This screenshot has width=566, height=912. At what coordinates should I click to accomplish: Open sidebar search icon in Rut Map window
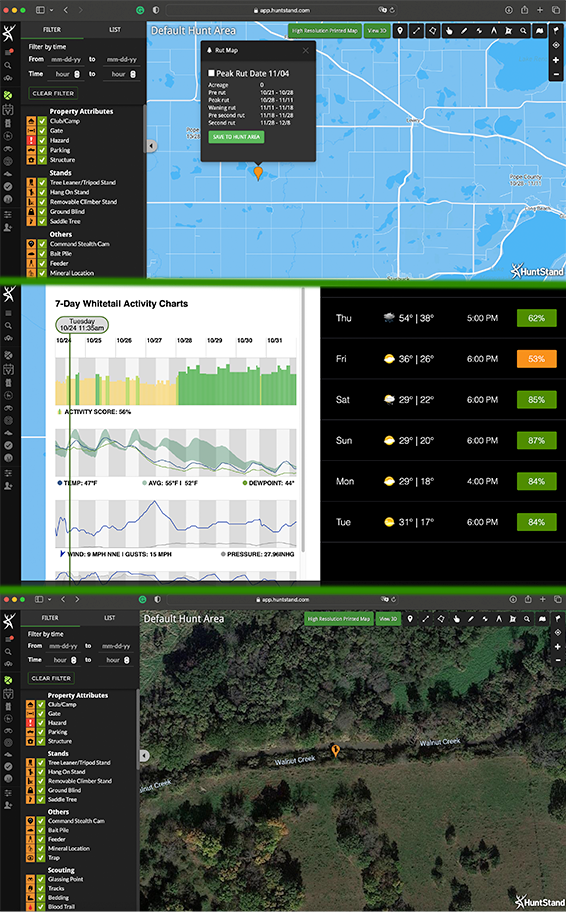[8, 66]
